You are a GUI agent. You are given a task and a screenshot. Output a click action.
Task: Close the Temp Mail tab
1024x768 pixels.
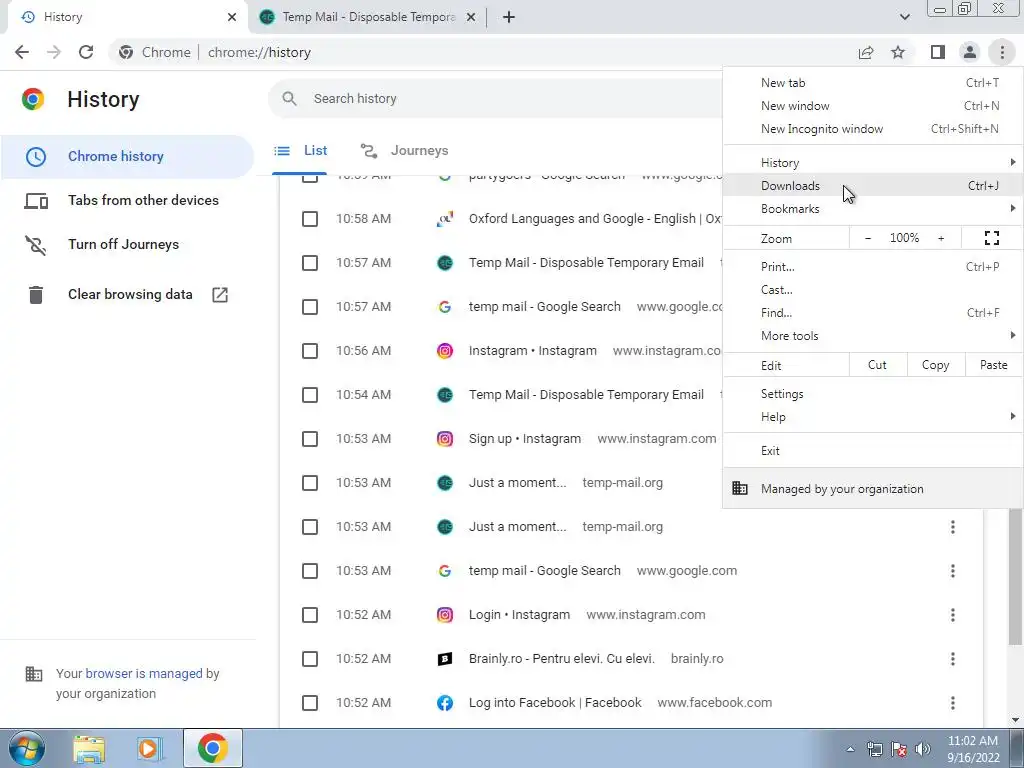tap(470, 17)
